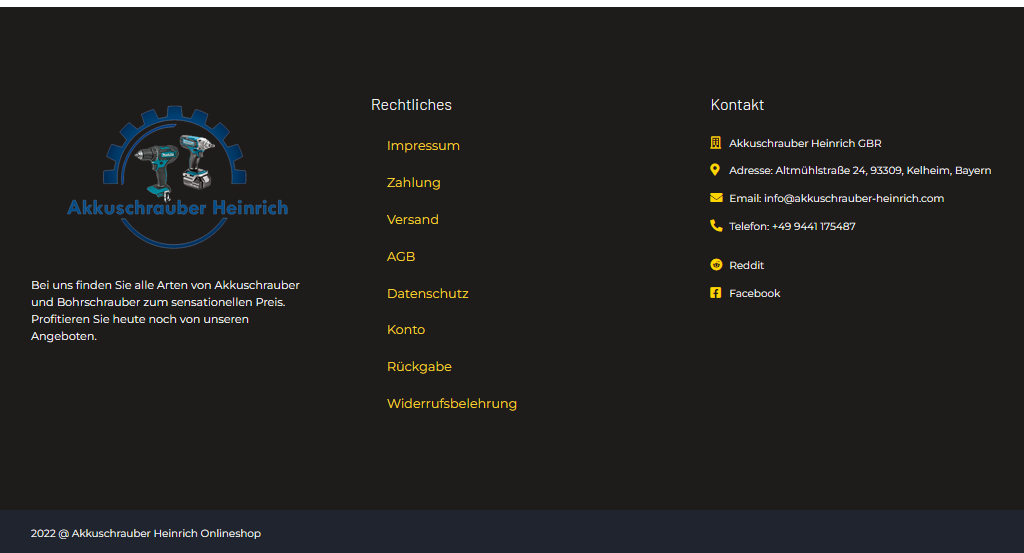Open the Versand information link
Screen dimensions: 1024x553
click(x=412, y=220)
